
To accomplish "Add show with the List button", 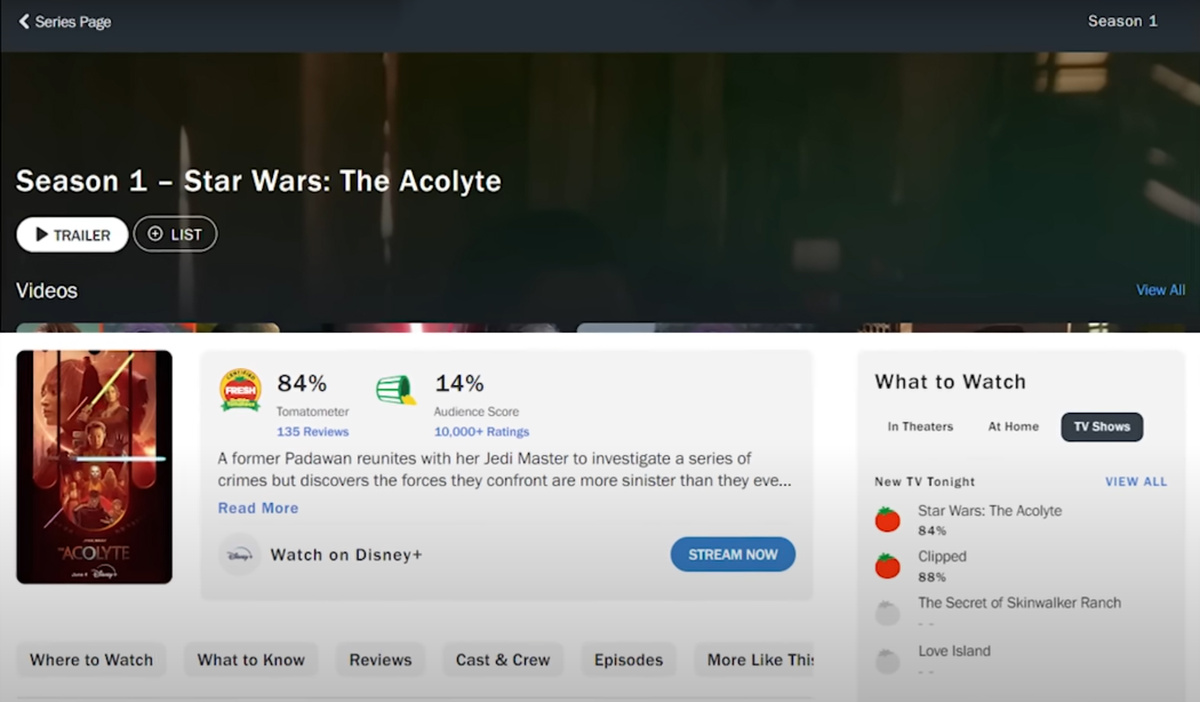I will click(x=175, y=235).
